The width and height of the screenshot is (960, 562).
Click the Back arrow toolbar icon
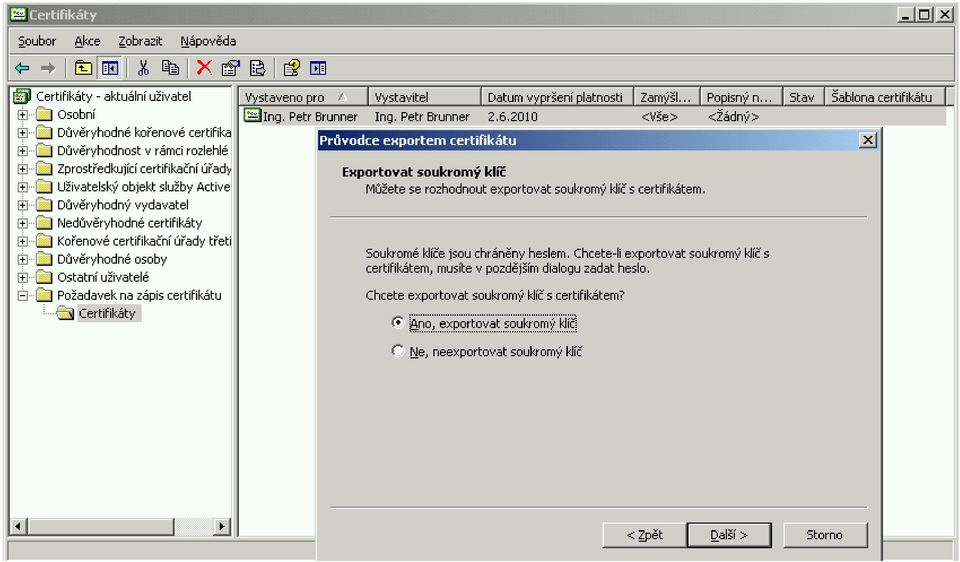click(x=22, y=68)
